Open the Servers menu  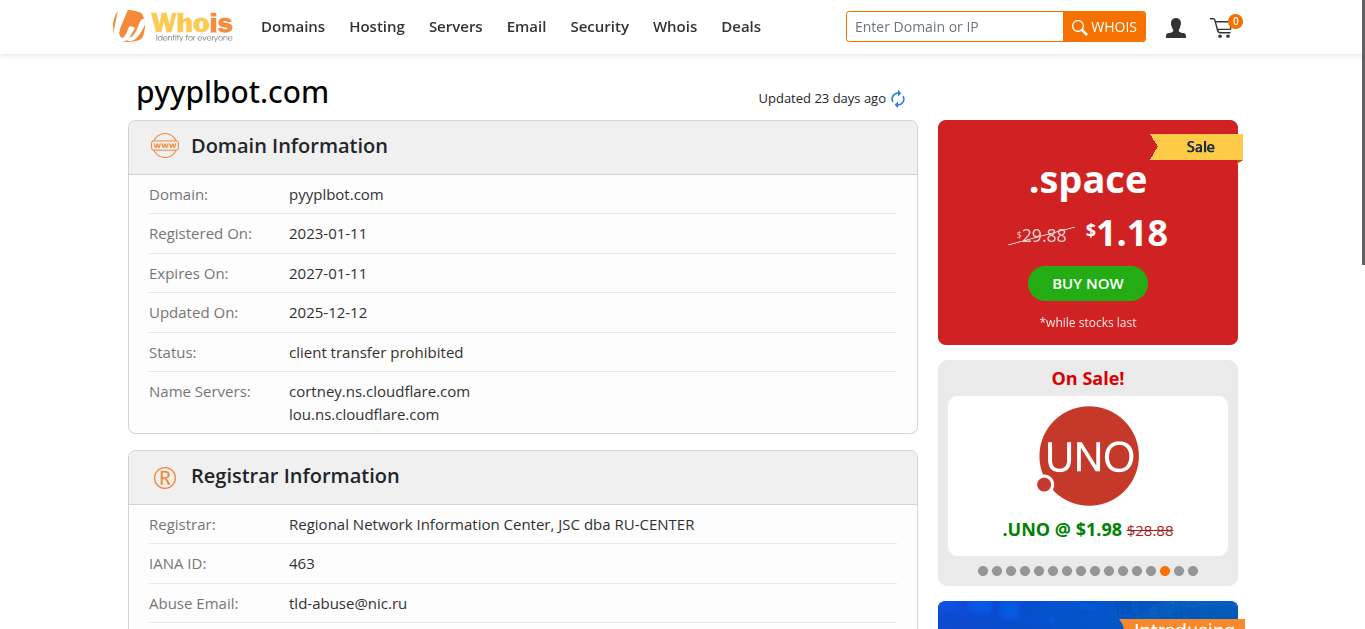[x=455, y=27]
